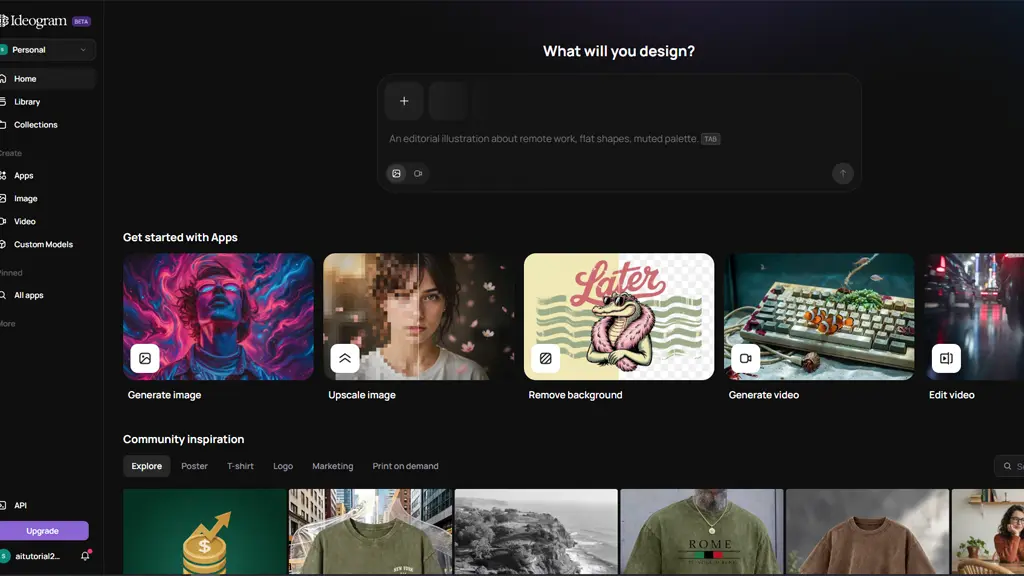This screenshot has width=1024, height=576.
Task: Open the Generate image app card
Action: click(x=218, y=317)
